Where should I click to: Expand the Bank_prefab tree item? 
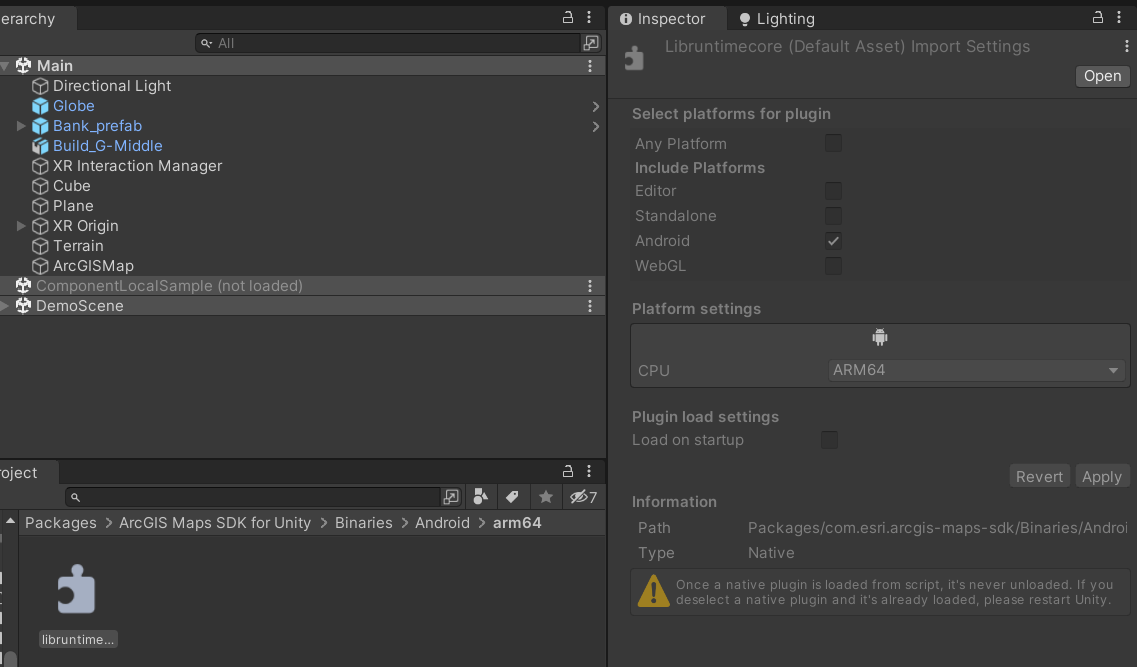[21, 126]
